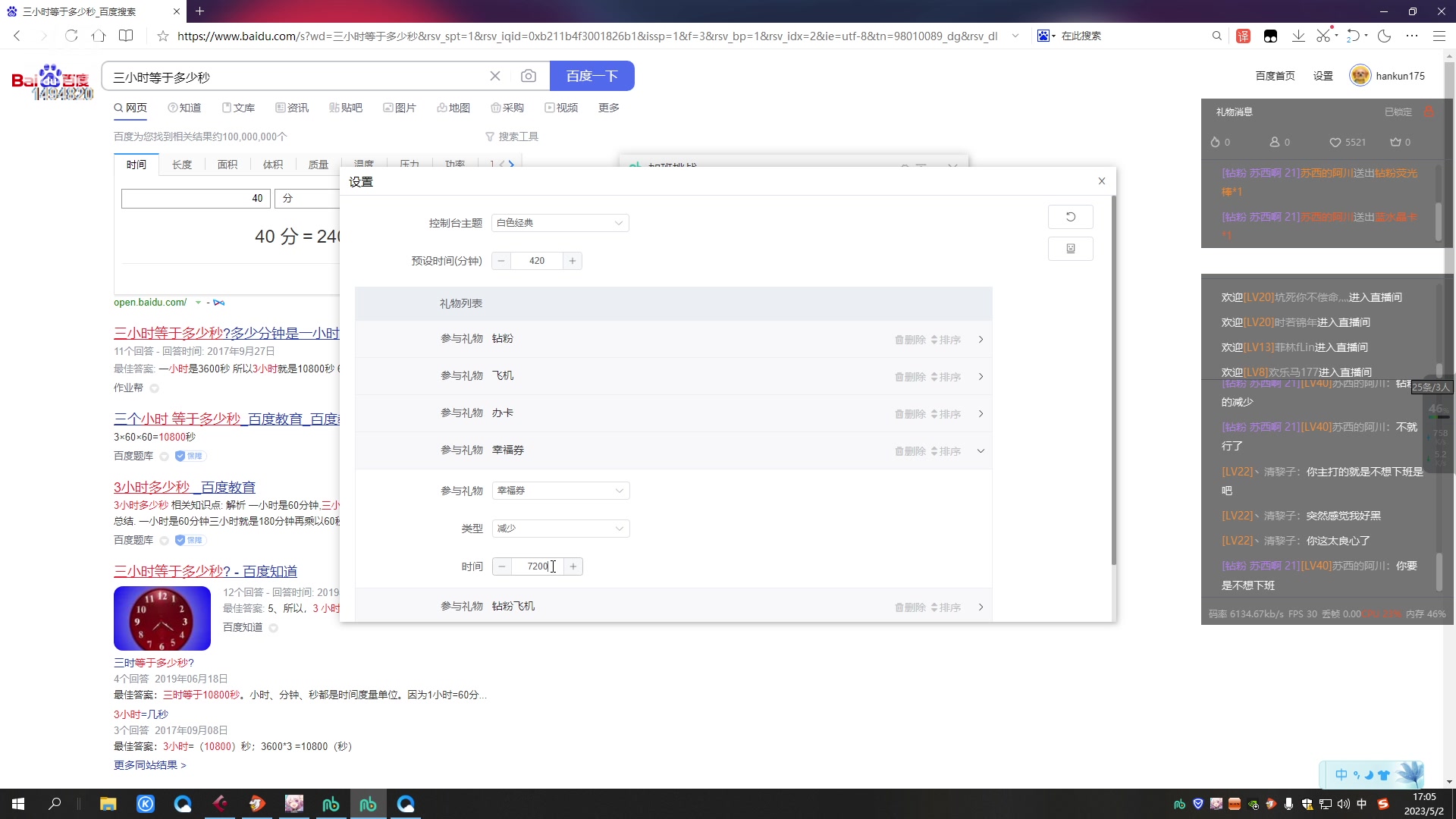Open File Explorer from the taskbar
Viewport: 1456px width, 819px height.
point(108,804)
